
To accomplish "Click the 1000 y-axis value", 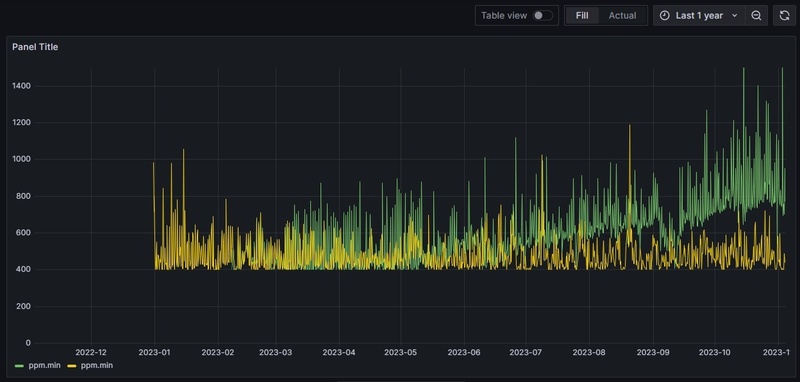I will coord(21,159).
